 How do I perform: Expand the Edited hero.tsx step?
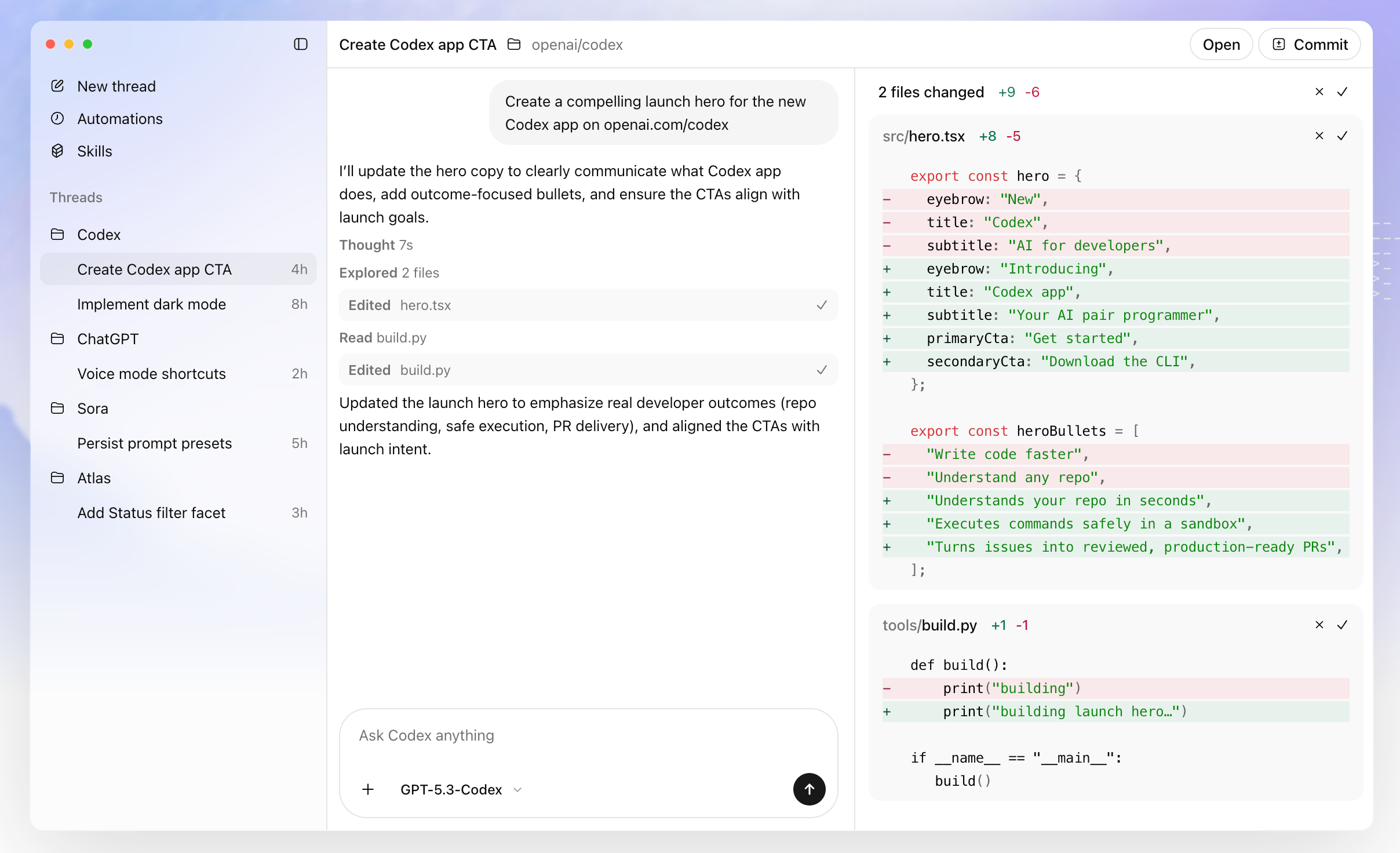pos(588,305)
